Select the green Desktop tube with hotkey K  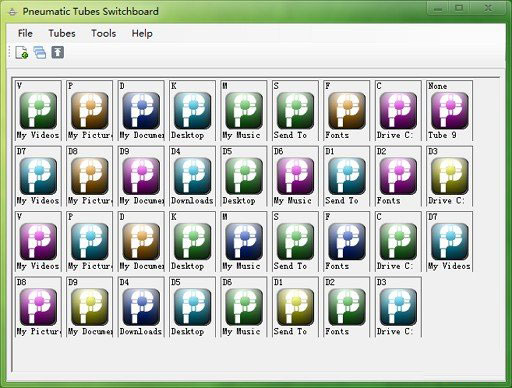(x=192, y=241)
